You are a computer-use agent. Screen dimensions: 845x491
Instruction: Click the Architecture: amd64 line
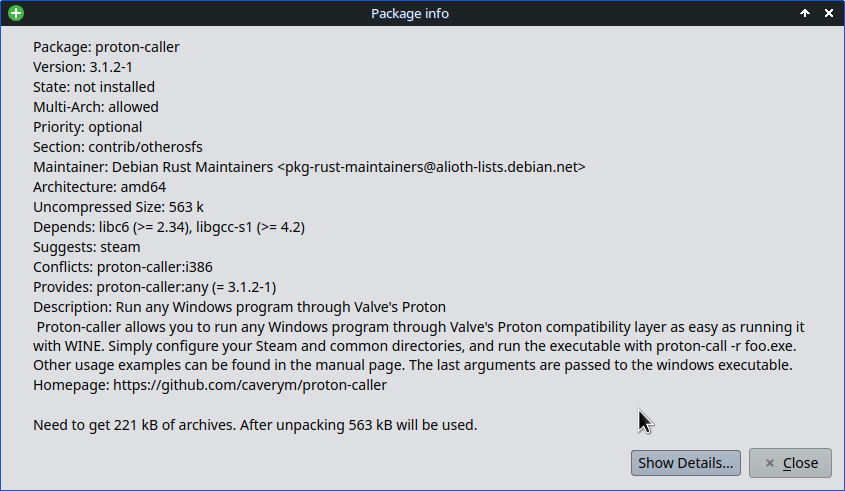click(99, 187)
